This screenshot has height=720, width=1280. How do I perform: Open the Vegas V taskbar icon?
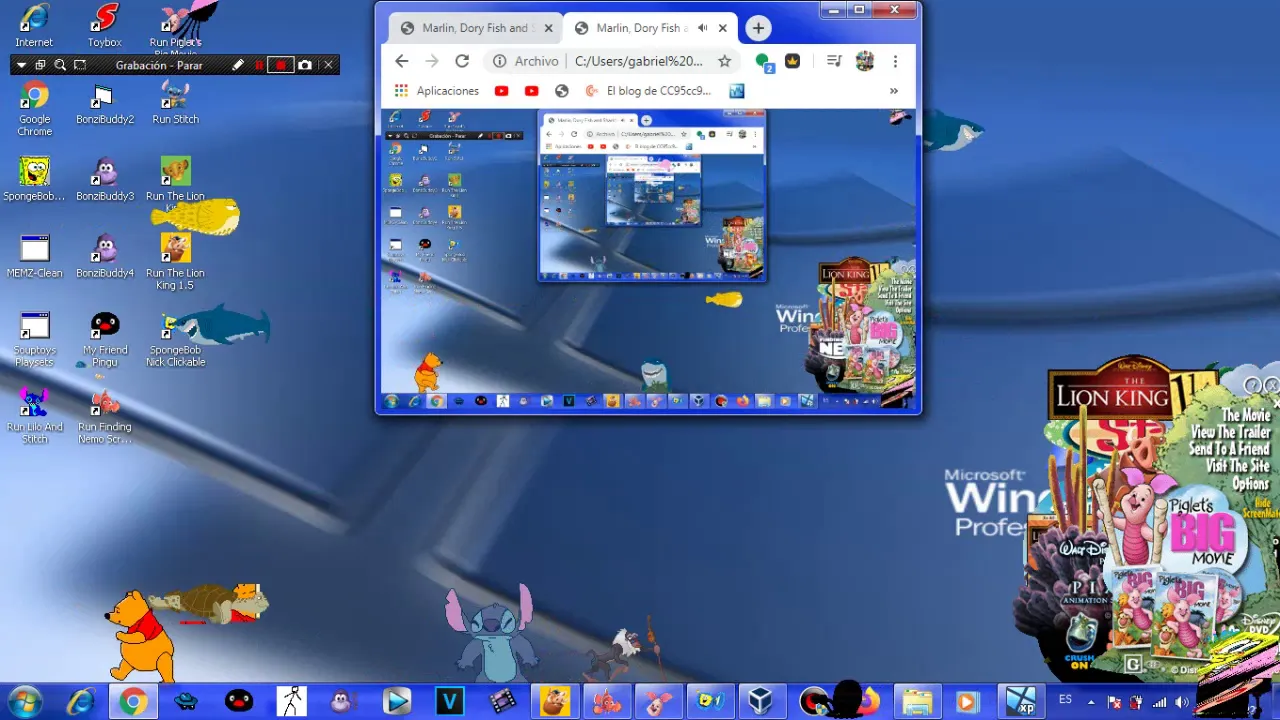pyautogui.click(x=450, y=701)
